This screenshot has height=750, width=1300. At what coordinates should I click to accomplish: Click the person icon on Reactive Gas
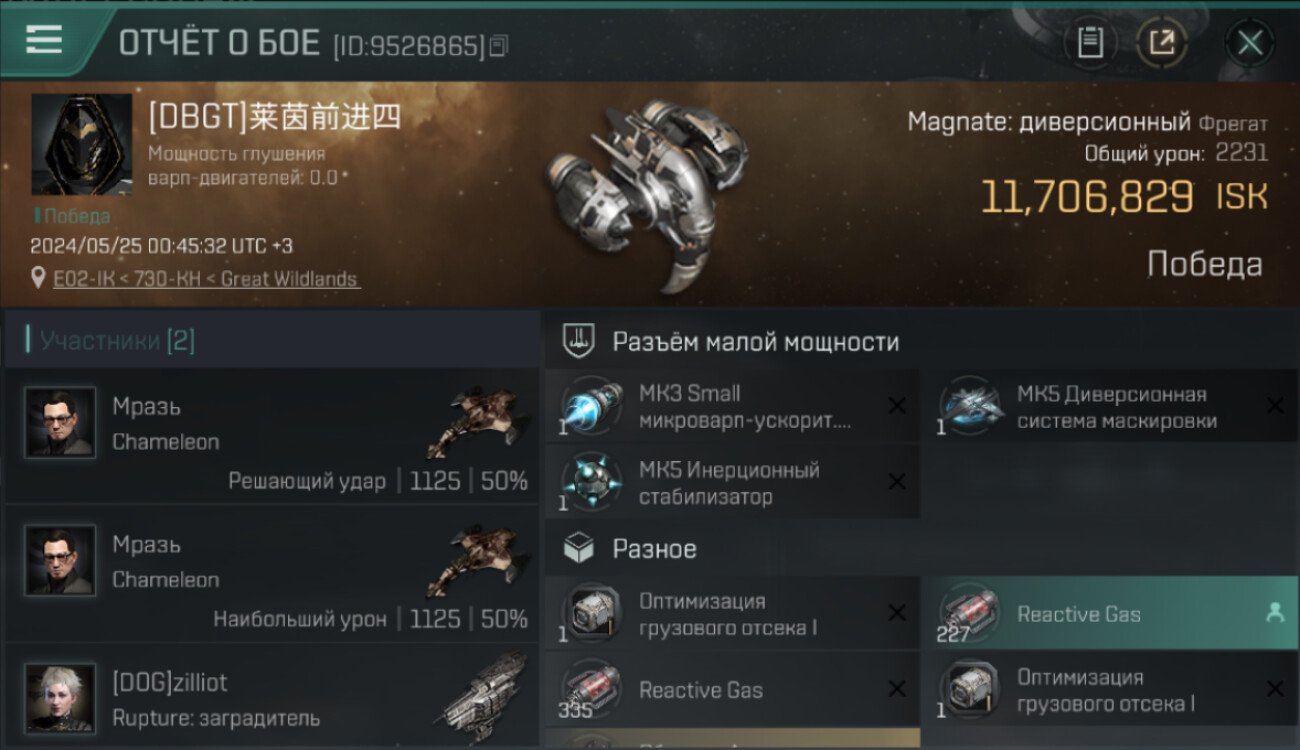tap(1274, 614)
